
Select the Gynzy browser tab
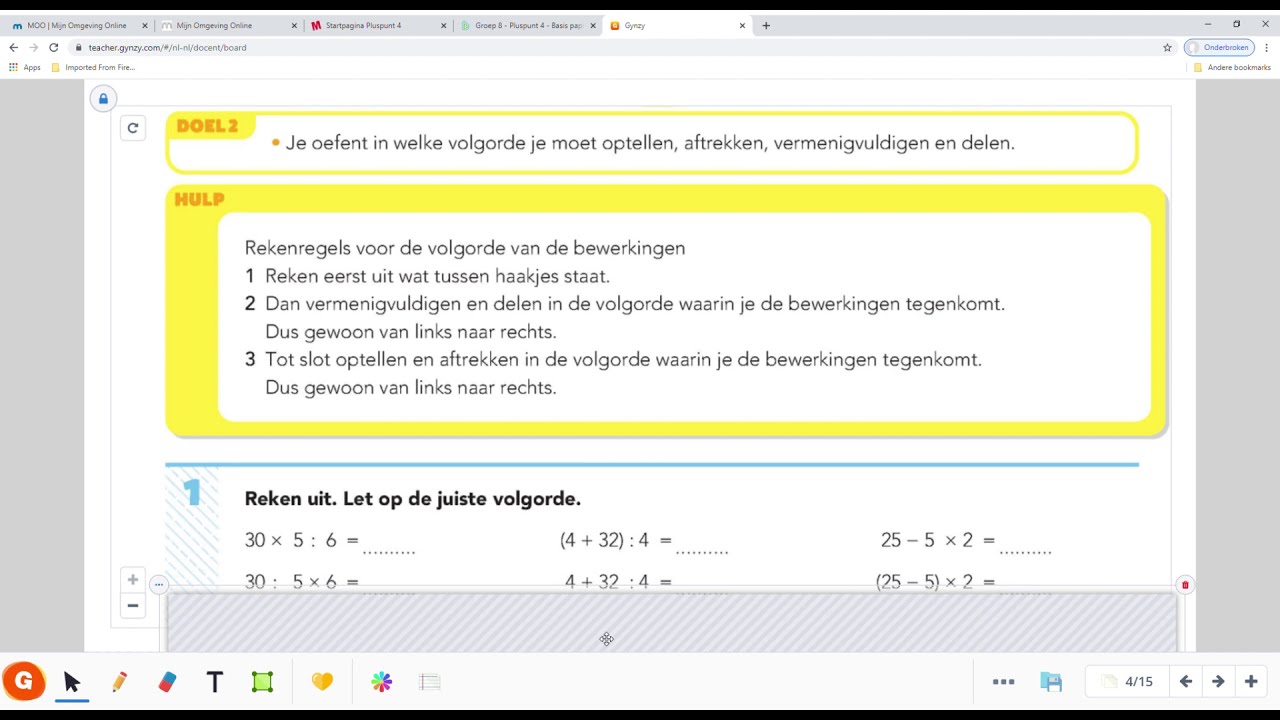click(677, 25)
